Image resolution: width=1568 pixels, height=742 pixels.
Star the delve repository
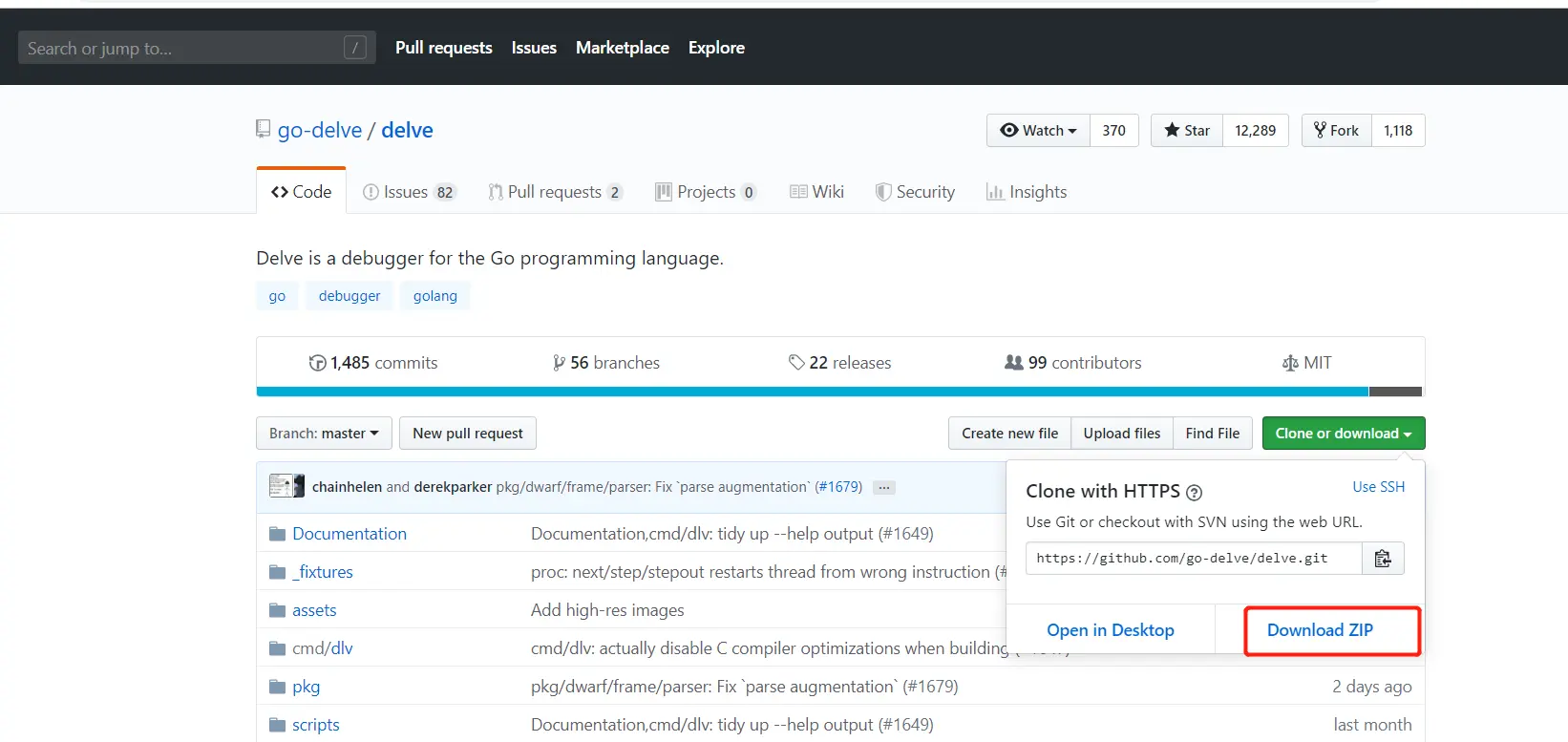pos(1187,131)
